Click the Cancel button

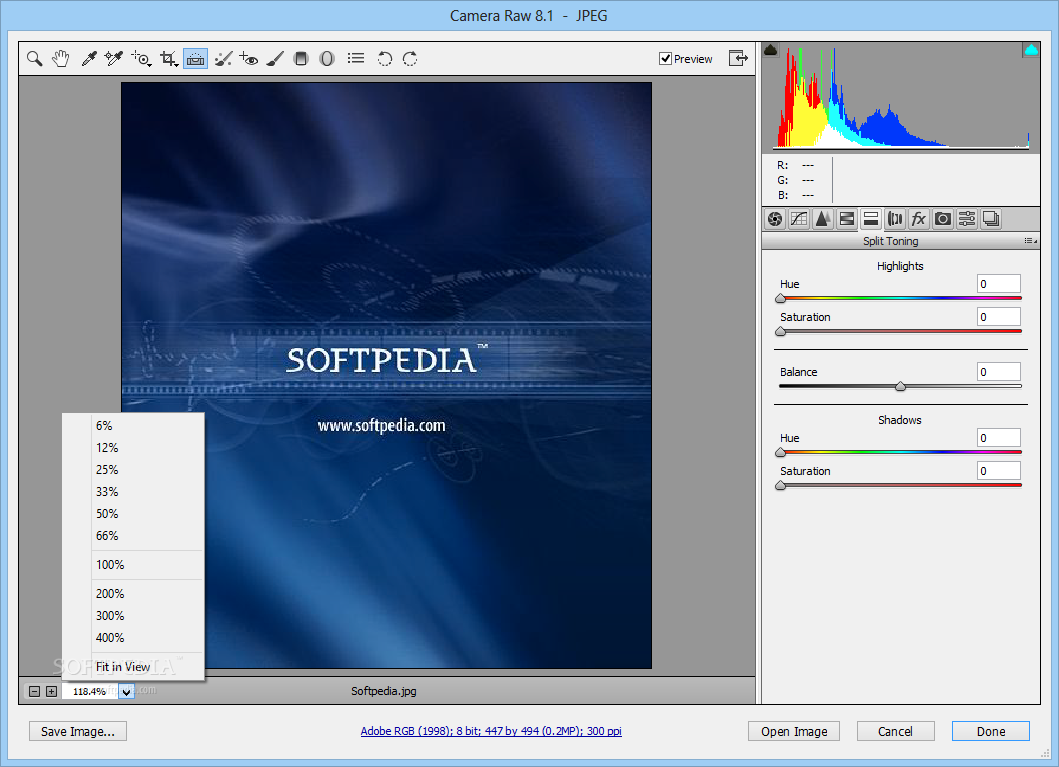click(896, 731)
